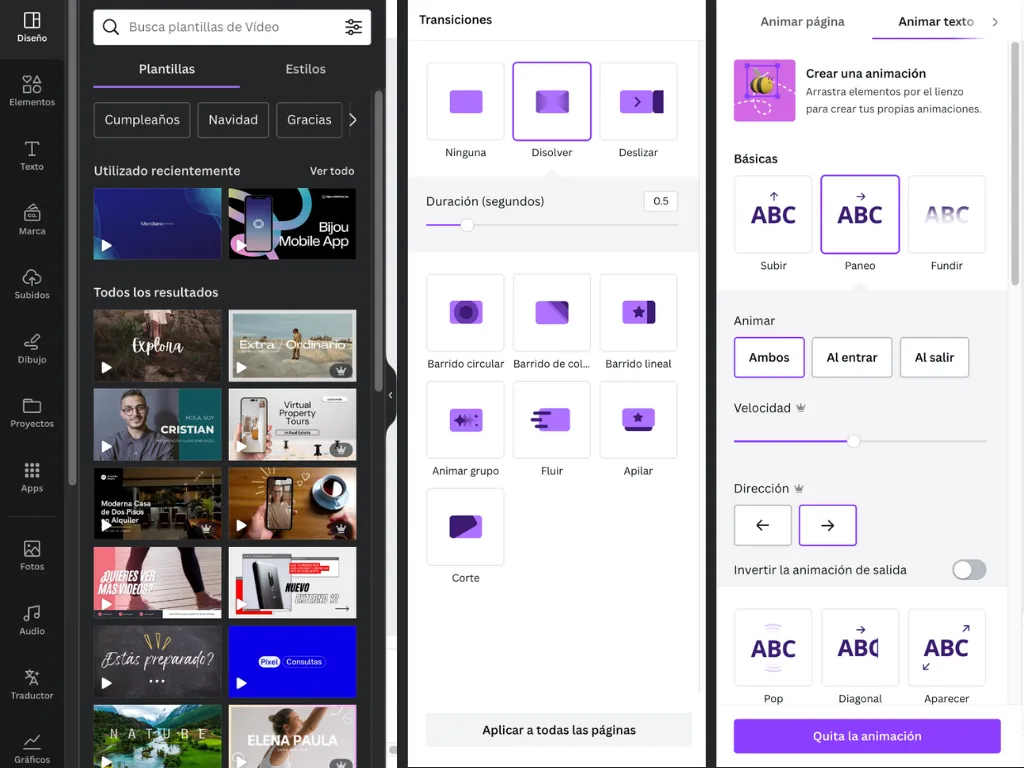Select the Disolver transition
The height and width of the screenshot is (768, 1024).
coord(552,101)
